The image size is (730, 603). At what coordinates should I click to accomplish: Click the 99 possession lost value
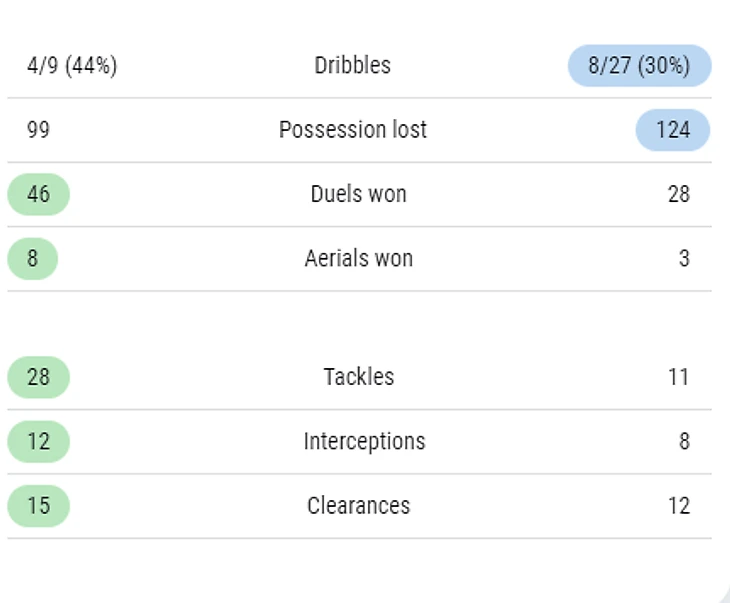click(38, 130)
